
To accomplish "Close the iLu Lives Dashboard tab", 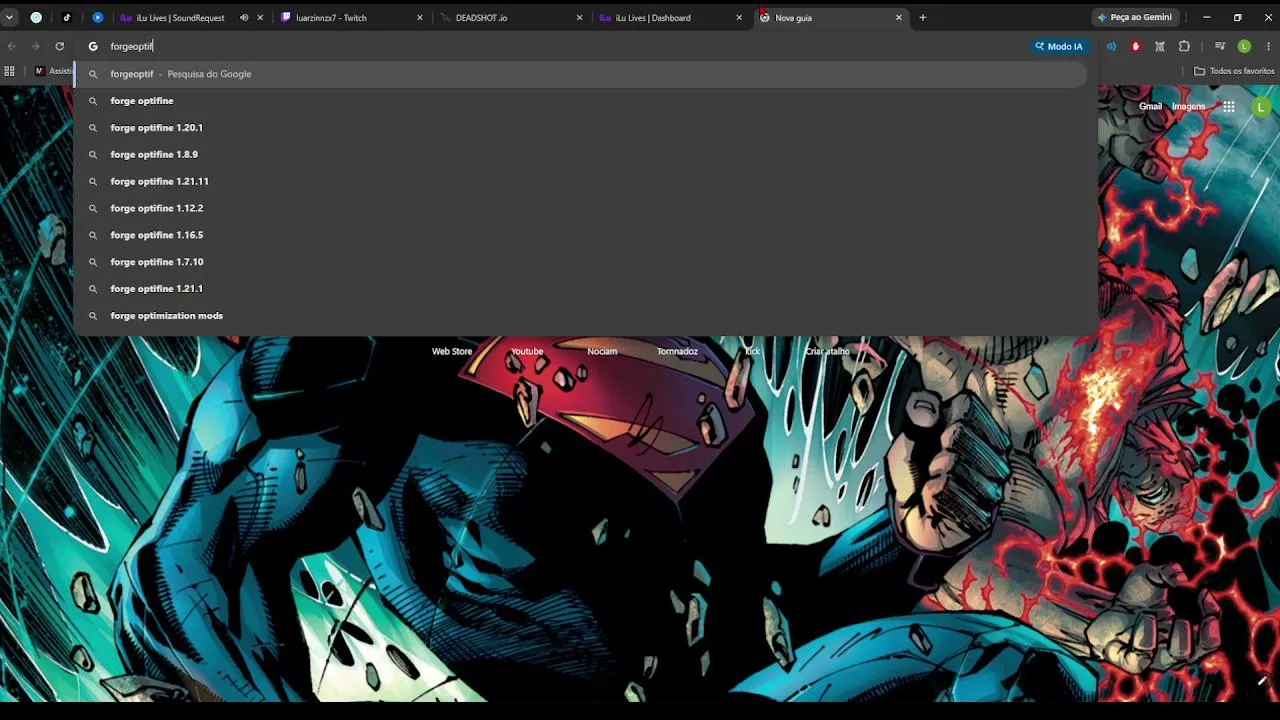I will (x=739, y=17).
